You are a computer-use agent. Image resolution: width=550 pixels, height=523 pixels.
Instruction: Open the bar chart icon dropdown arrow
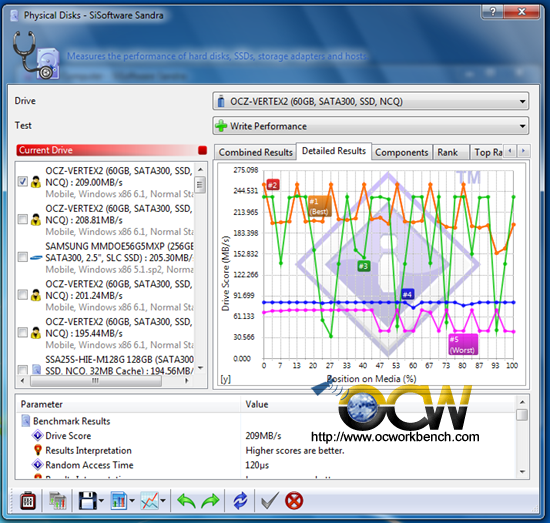(132, 501)
